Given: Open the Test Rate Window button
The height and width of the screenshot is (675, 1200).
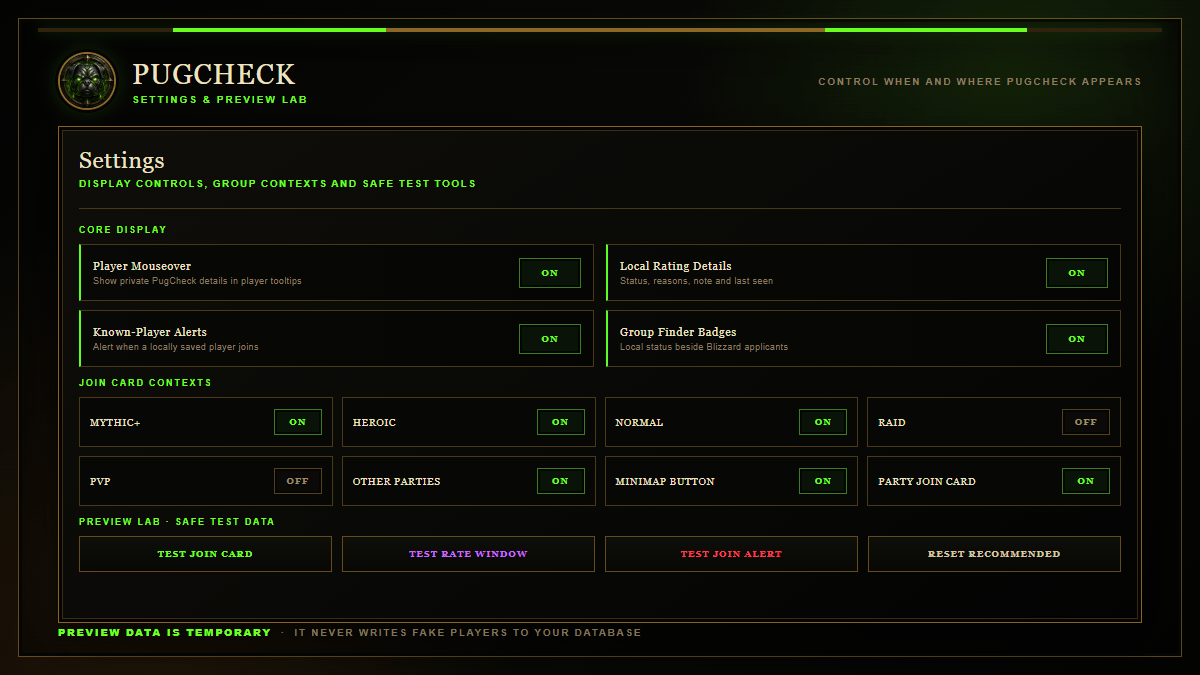Looking at the screenshot, I should [468, 554].
